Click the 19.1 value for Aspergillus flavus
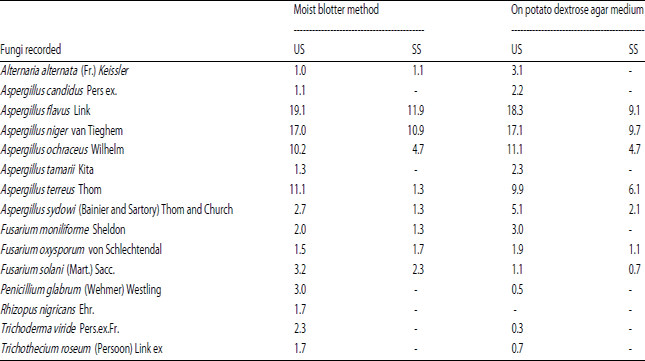 [x=298, y=111]
